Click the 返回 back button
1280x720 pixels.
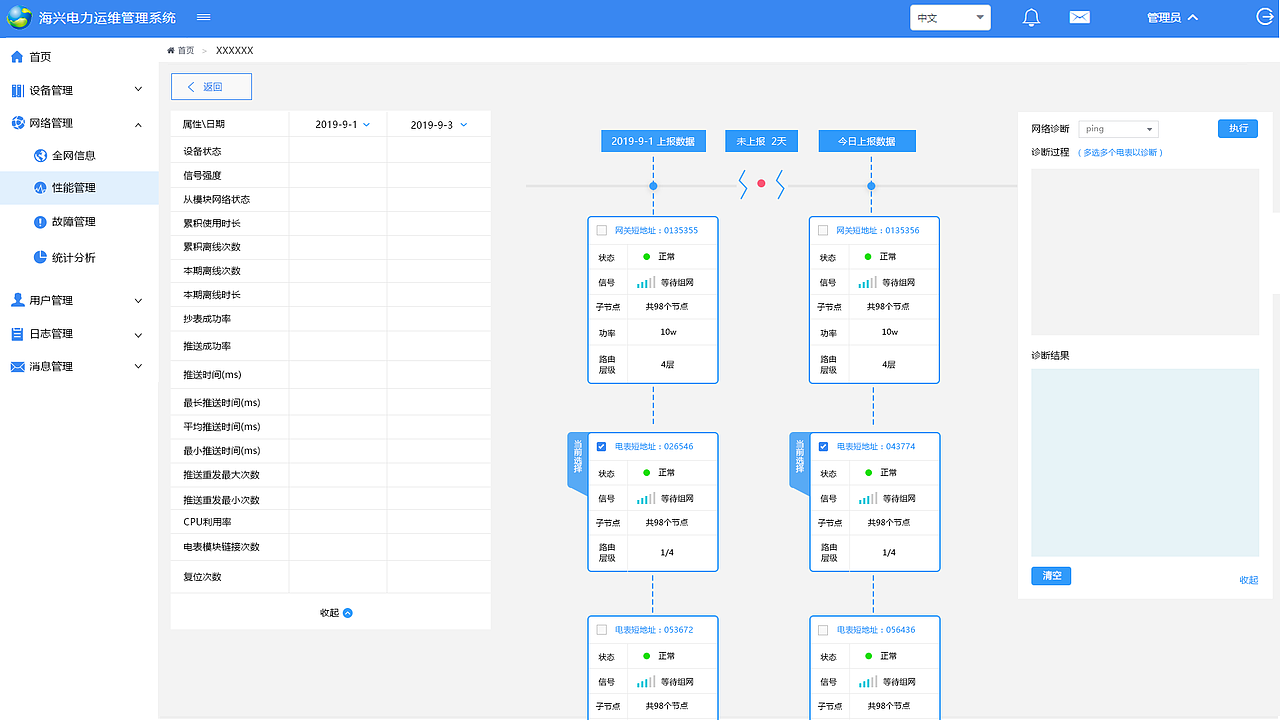pos(211,87)
